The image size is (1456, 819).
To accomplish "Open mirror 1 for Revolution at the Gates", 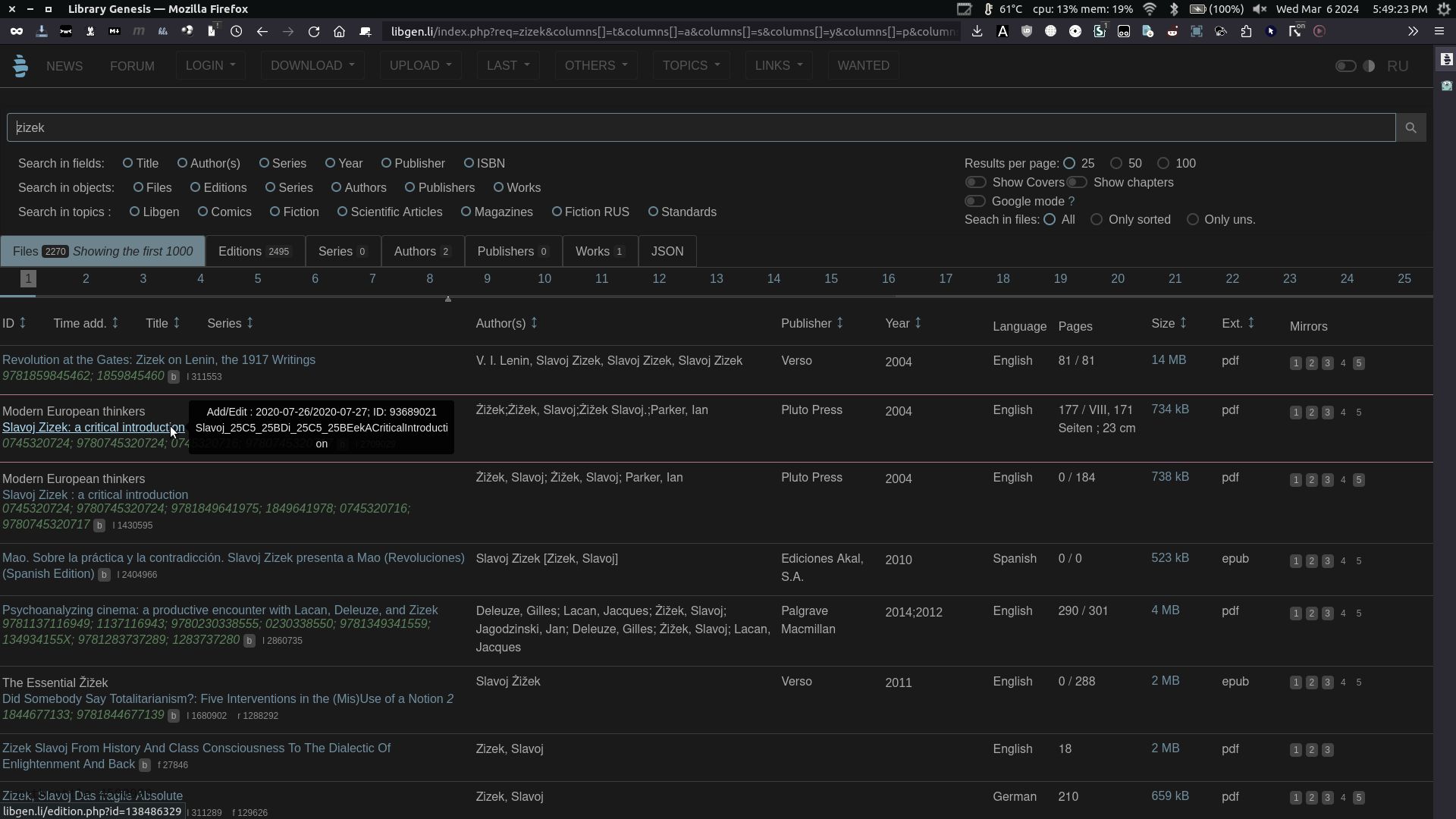I will click(1296, 363).
